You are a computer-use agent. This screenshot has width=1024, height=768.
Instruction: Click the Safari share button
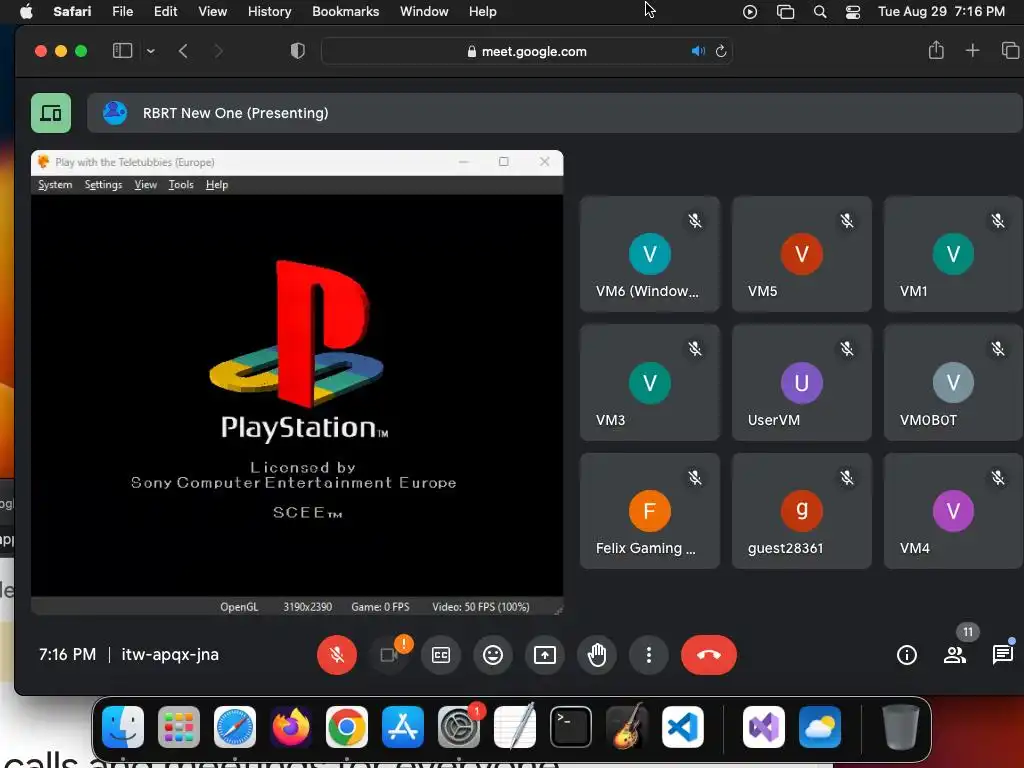tap(936, 50)
